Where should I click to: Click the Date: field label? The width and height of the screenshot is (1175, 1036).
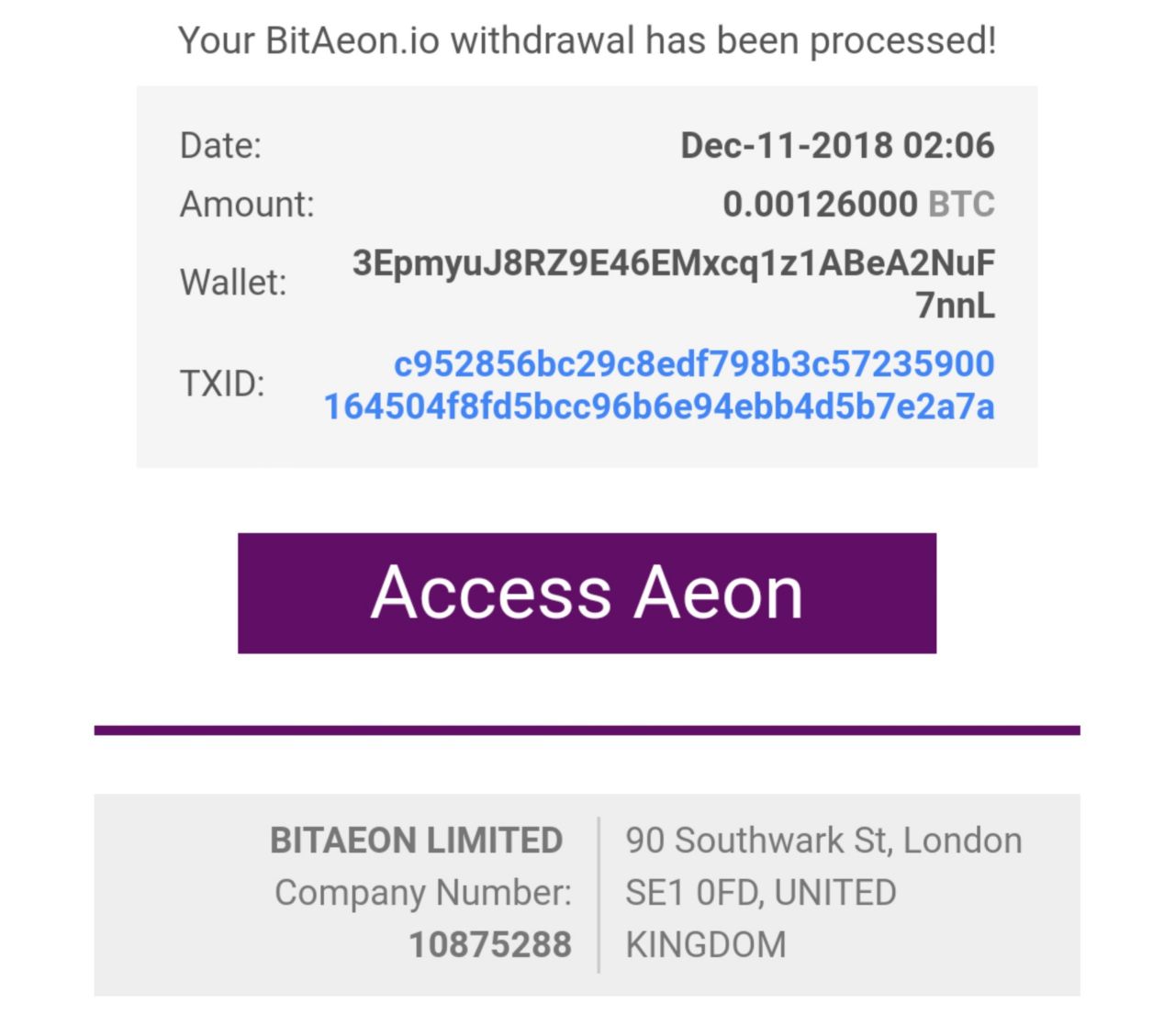(x=220, y=146)
